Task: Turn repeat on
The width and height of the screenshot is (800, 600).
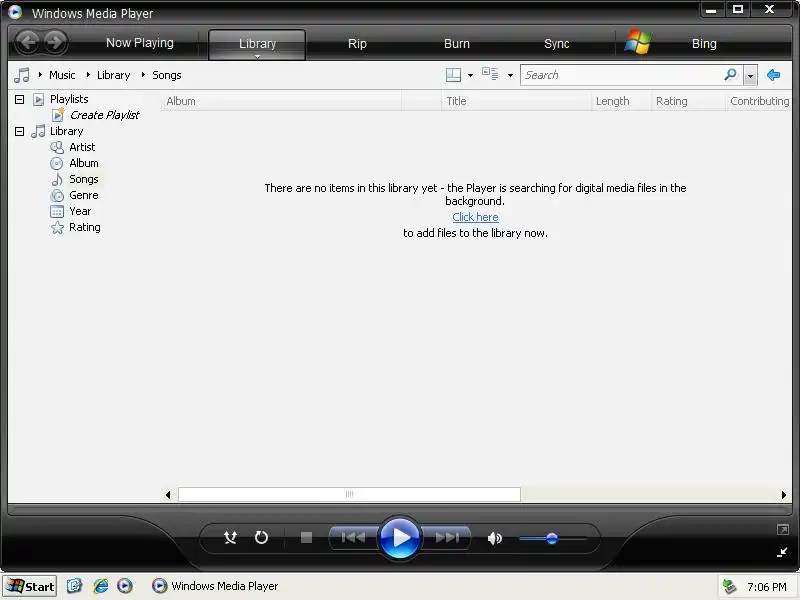Action: [261, 537]
